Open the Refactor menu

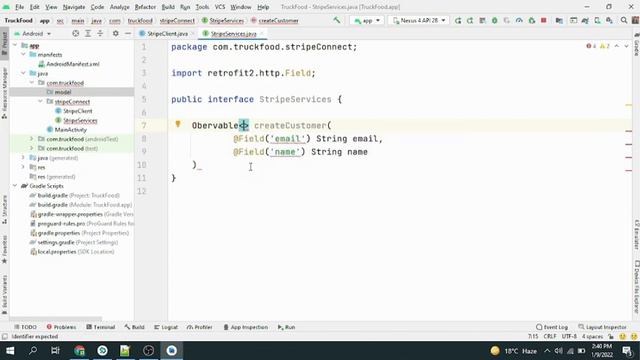145,7
